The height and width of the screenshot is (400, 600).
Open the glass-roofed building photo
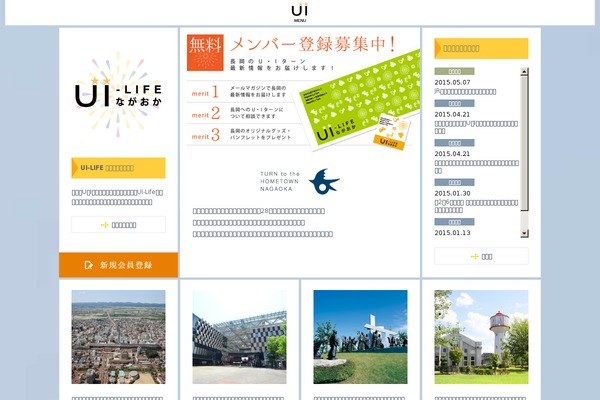tap(239, 337)
